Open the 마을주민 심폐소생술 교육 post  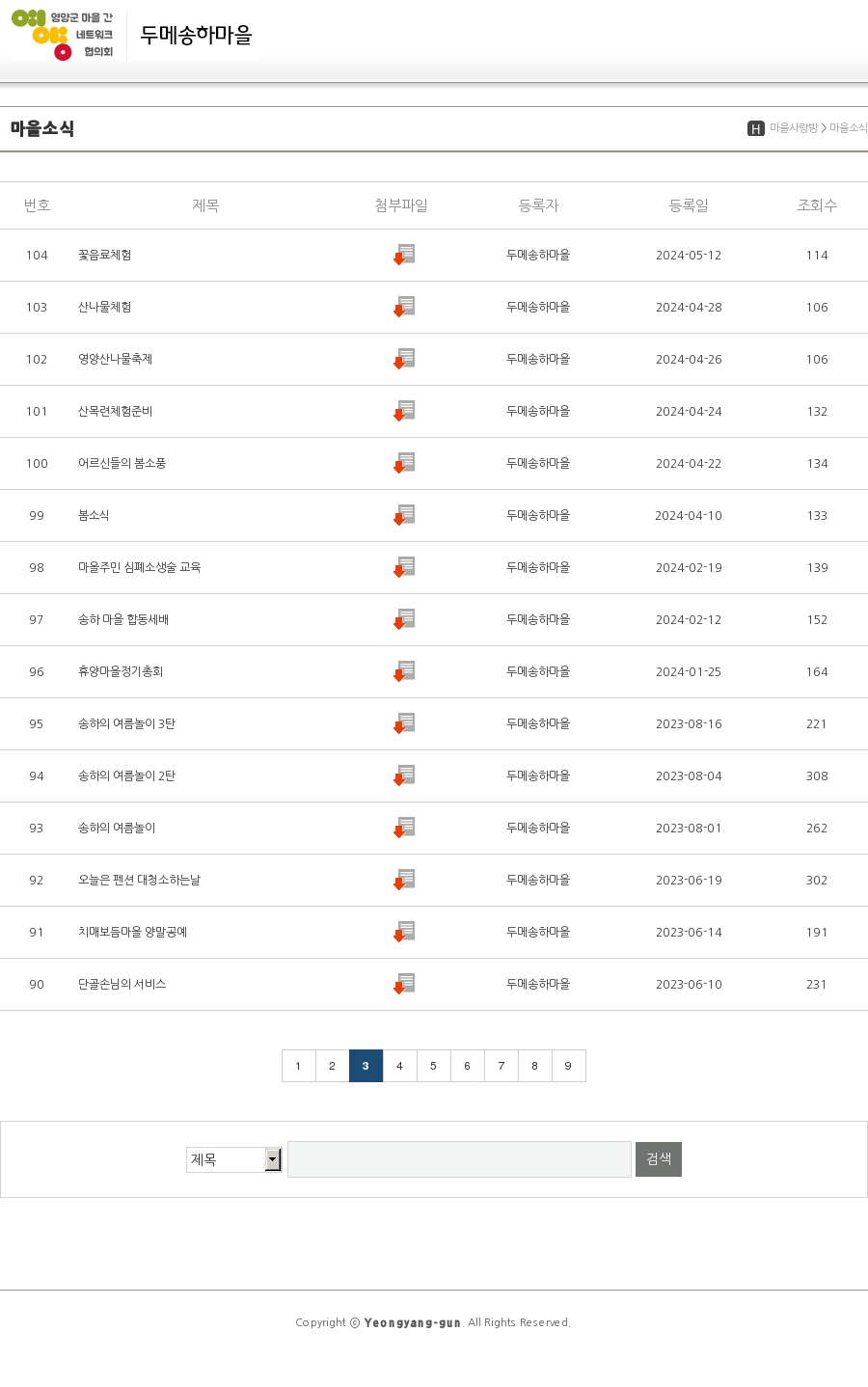[x=140, y=567]
